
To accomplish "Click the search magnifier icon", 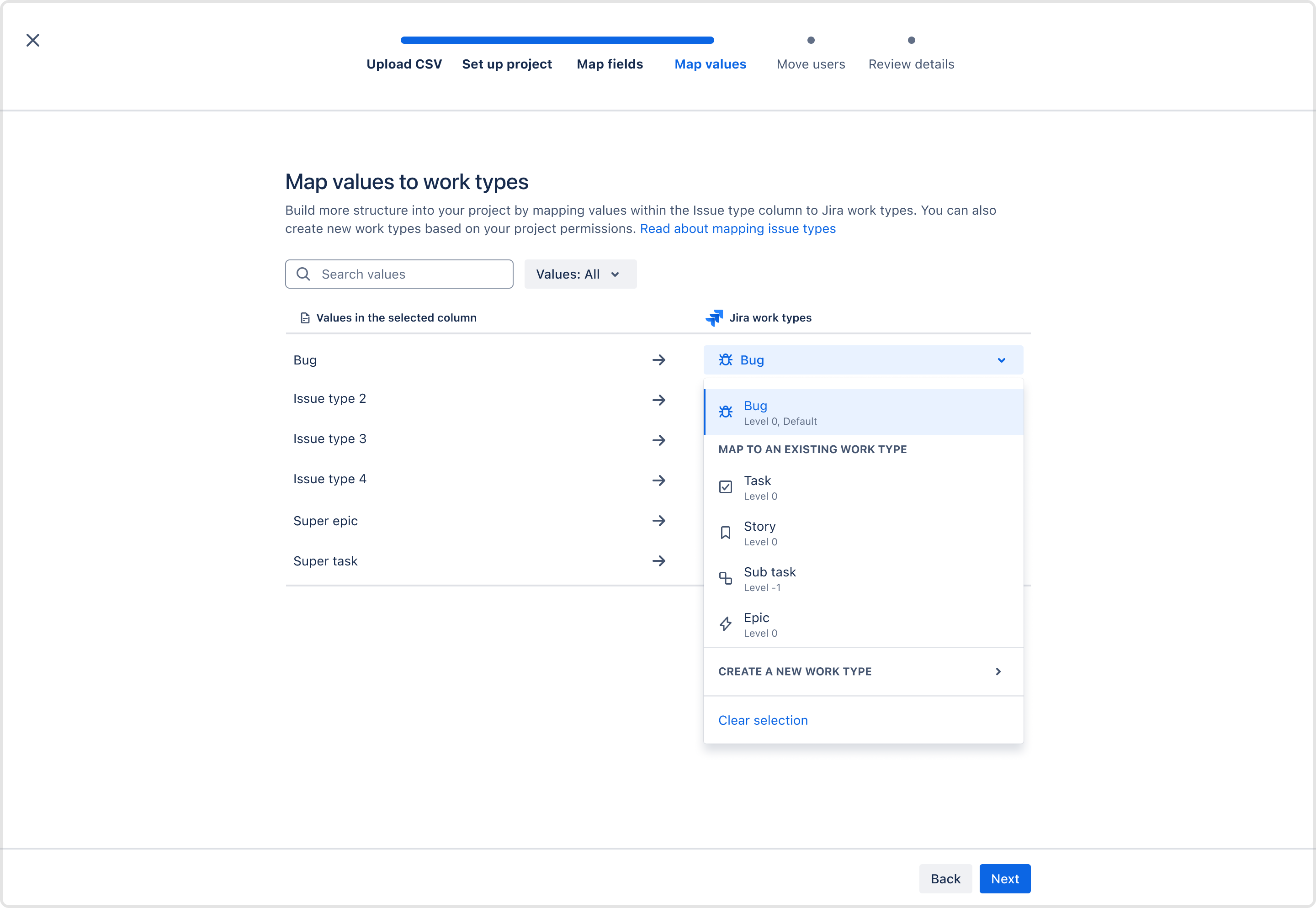I will tap(304, 273).
